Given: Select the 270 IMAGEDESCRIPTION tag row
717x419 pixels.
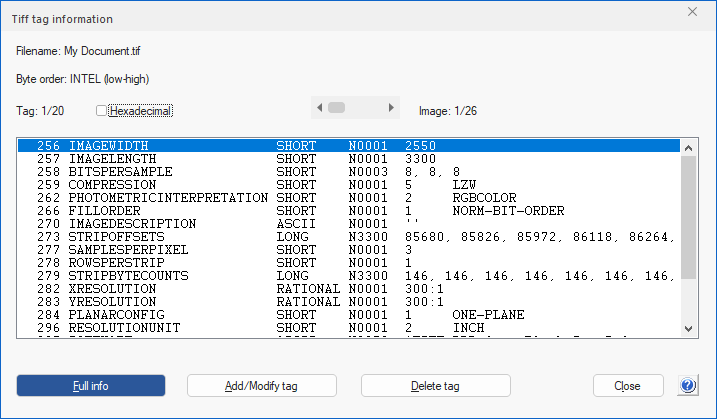Looking at the screenshot, I should click(349, 224).
